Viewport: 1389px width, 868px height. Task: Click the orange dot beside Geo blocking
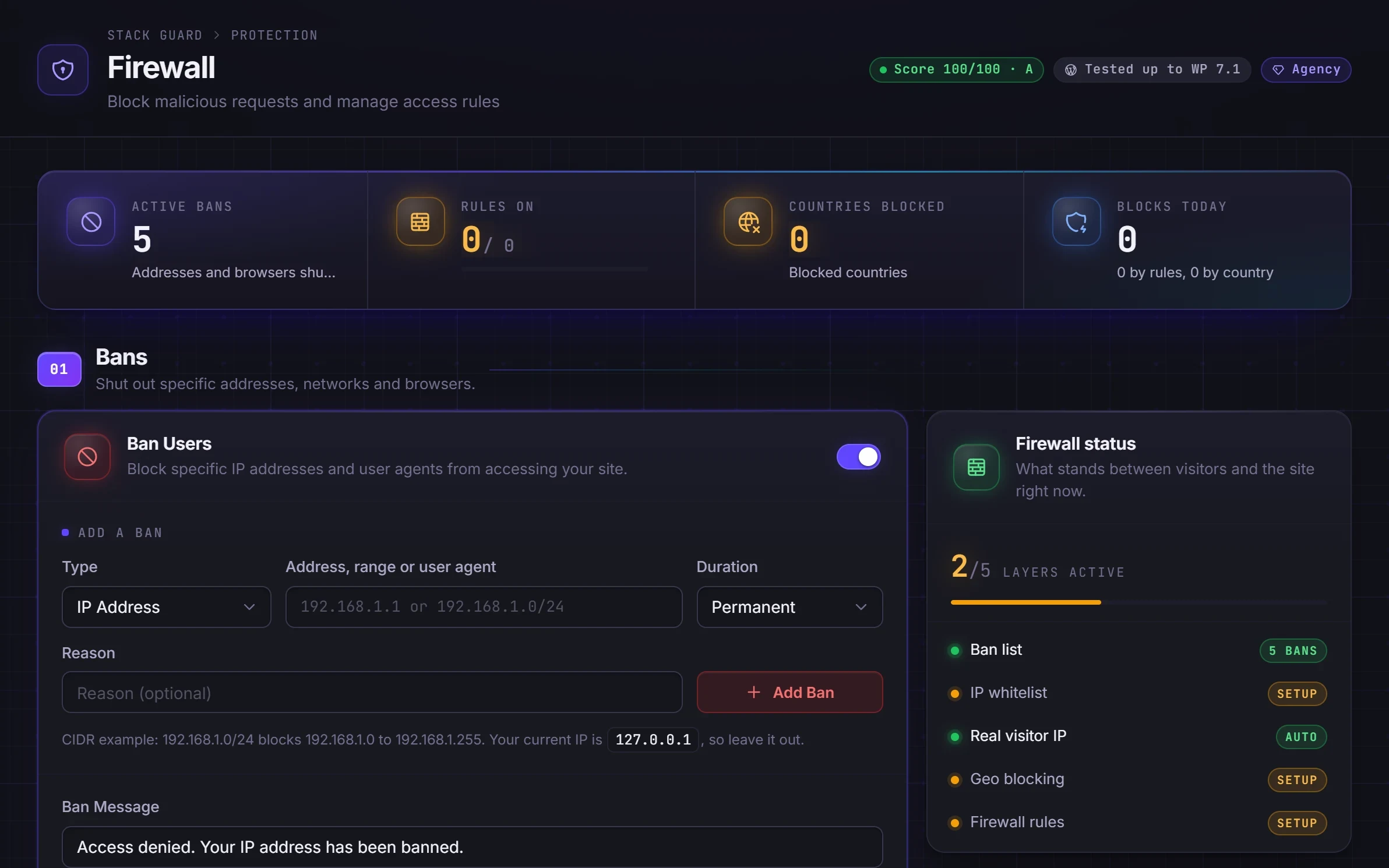coord(955,780)
